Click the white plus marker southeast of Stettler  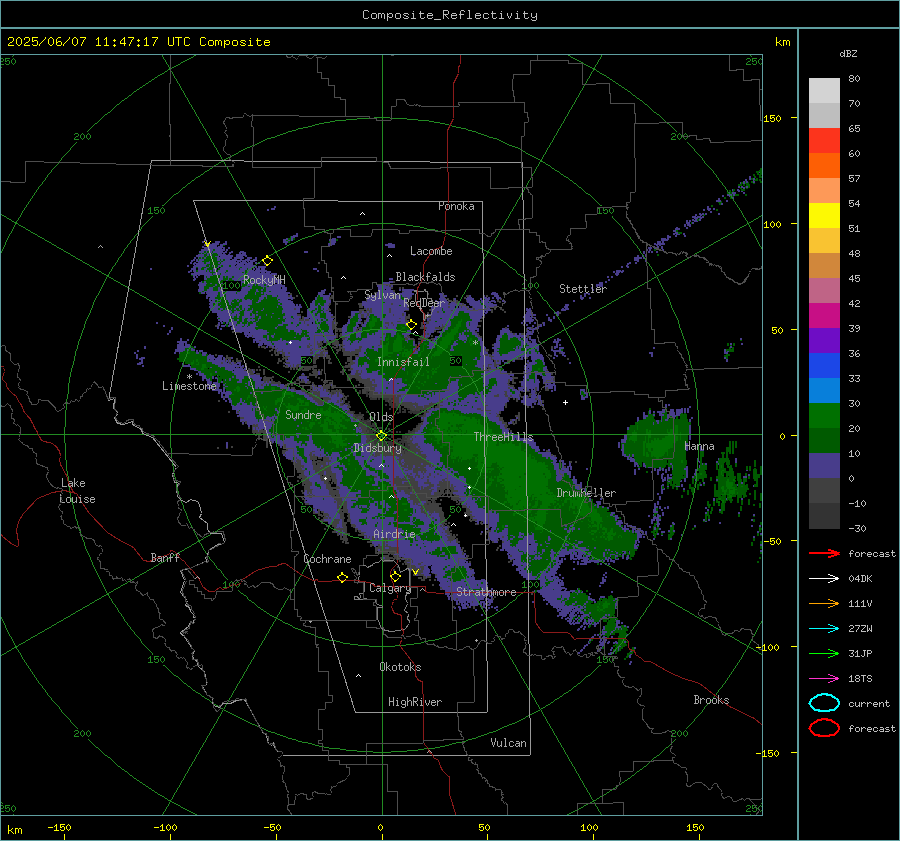coord(565,402)
